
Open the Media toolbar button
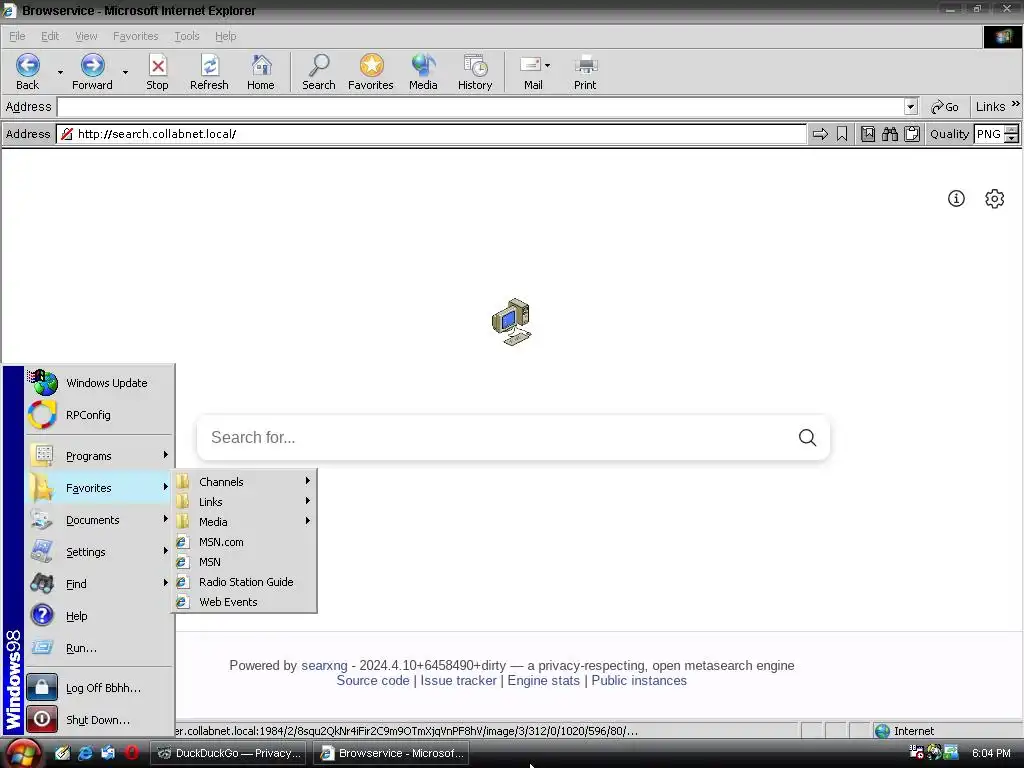(423, 72)
